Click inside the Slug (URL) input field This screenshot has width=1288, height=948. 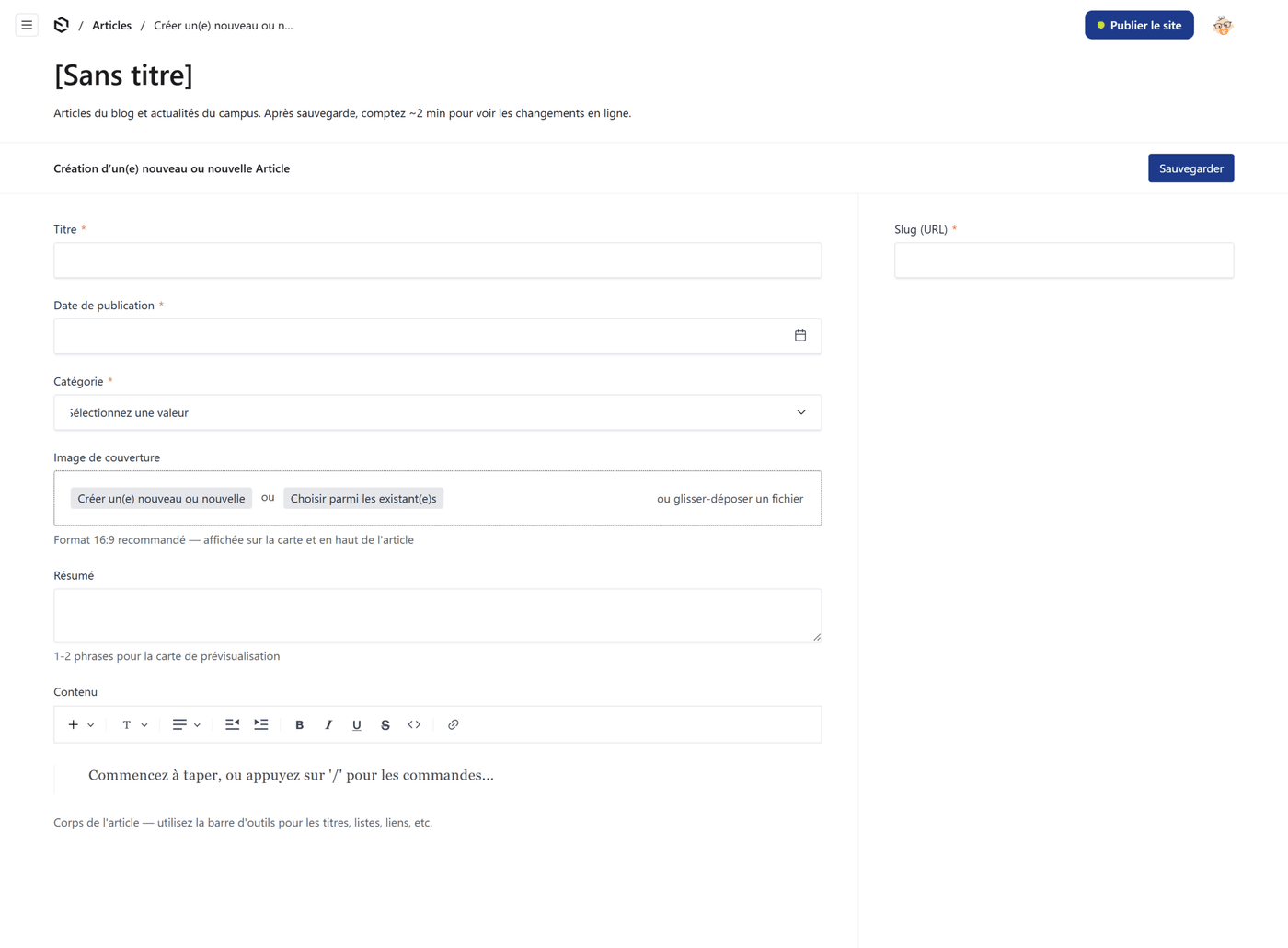[1064, 260]
